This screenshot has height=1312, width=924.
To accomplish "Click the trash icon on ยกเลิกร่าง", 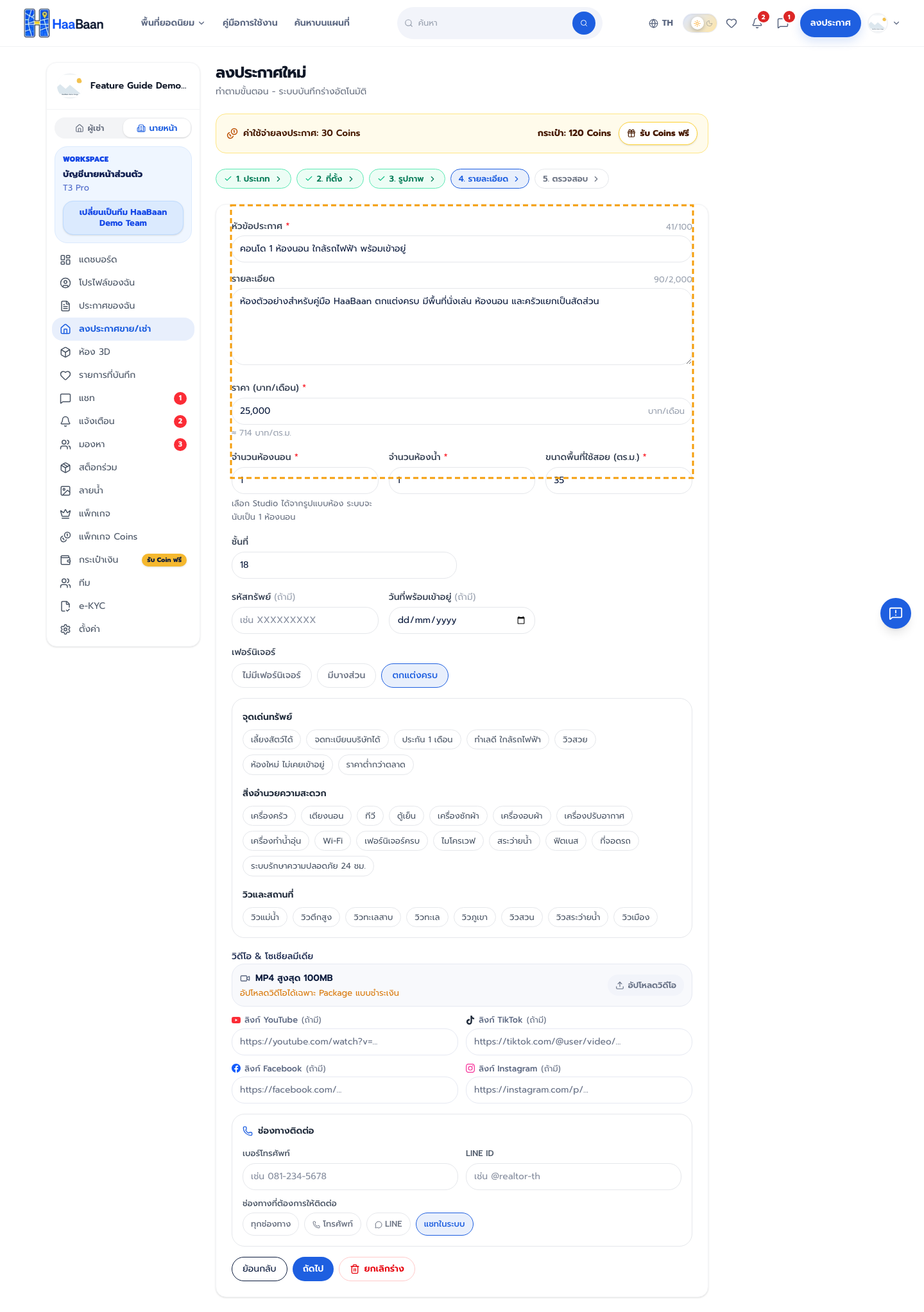I will click(355, 1269).
